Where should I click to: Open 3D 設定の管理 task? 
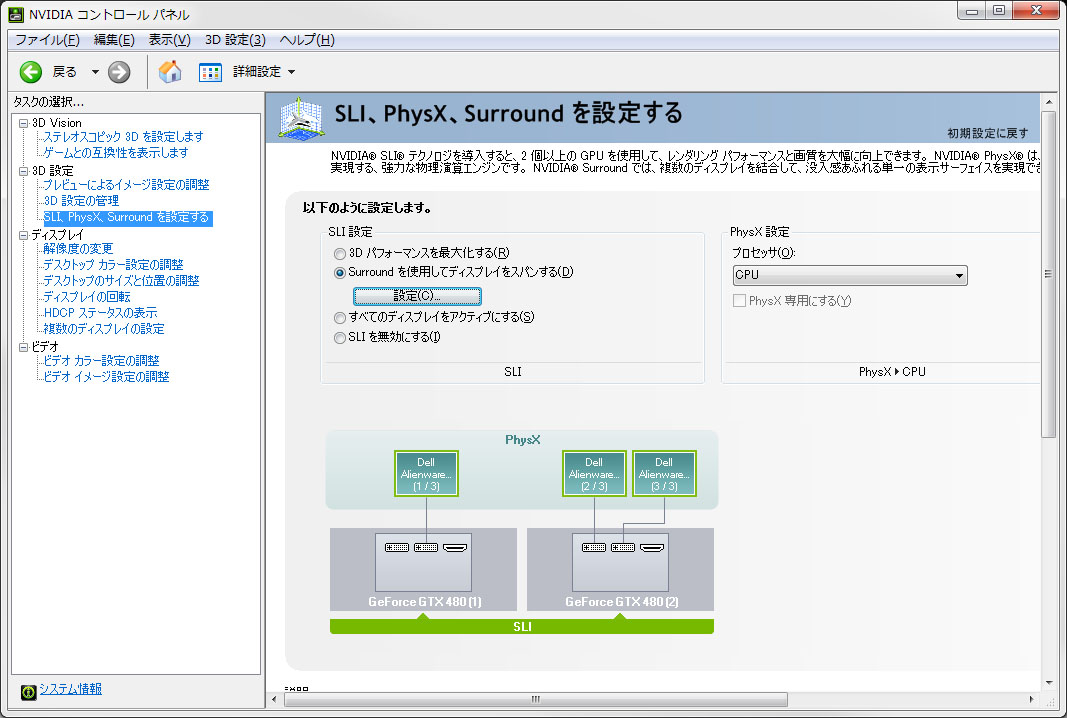[81, 201]
